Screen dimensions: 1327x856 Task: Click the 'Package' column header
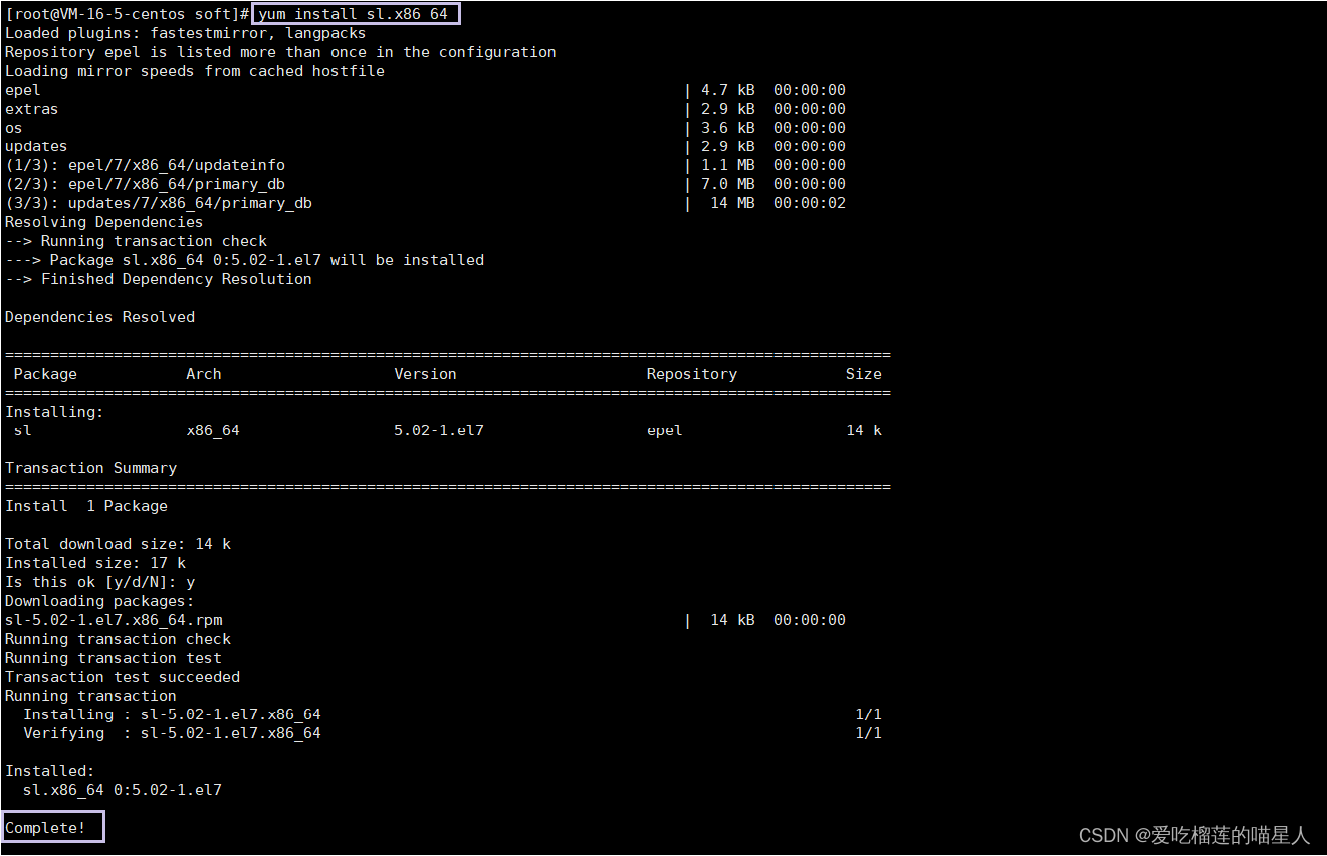tap(45, 374)
